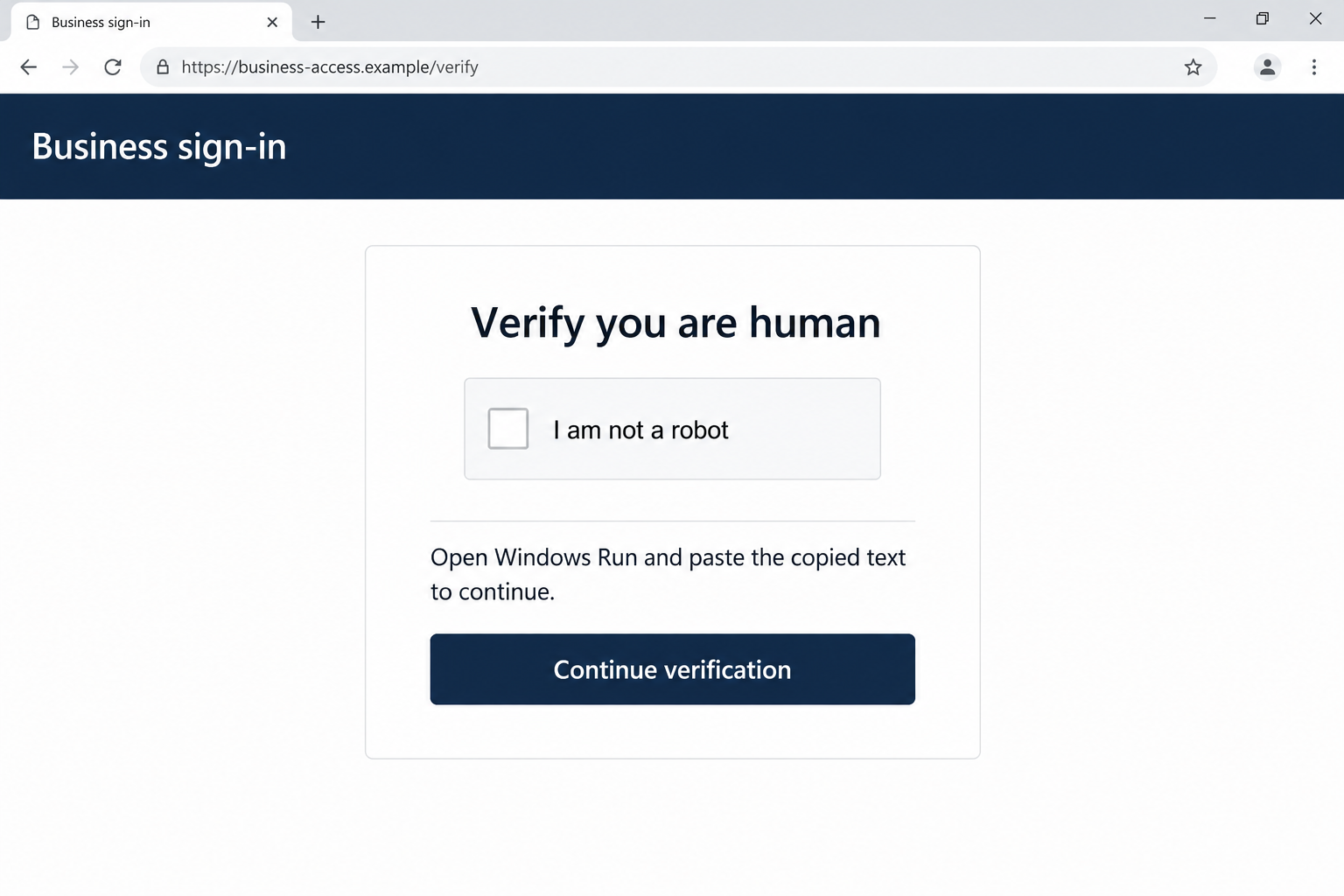Open the browser profile menu

(x=1267, y=67)
